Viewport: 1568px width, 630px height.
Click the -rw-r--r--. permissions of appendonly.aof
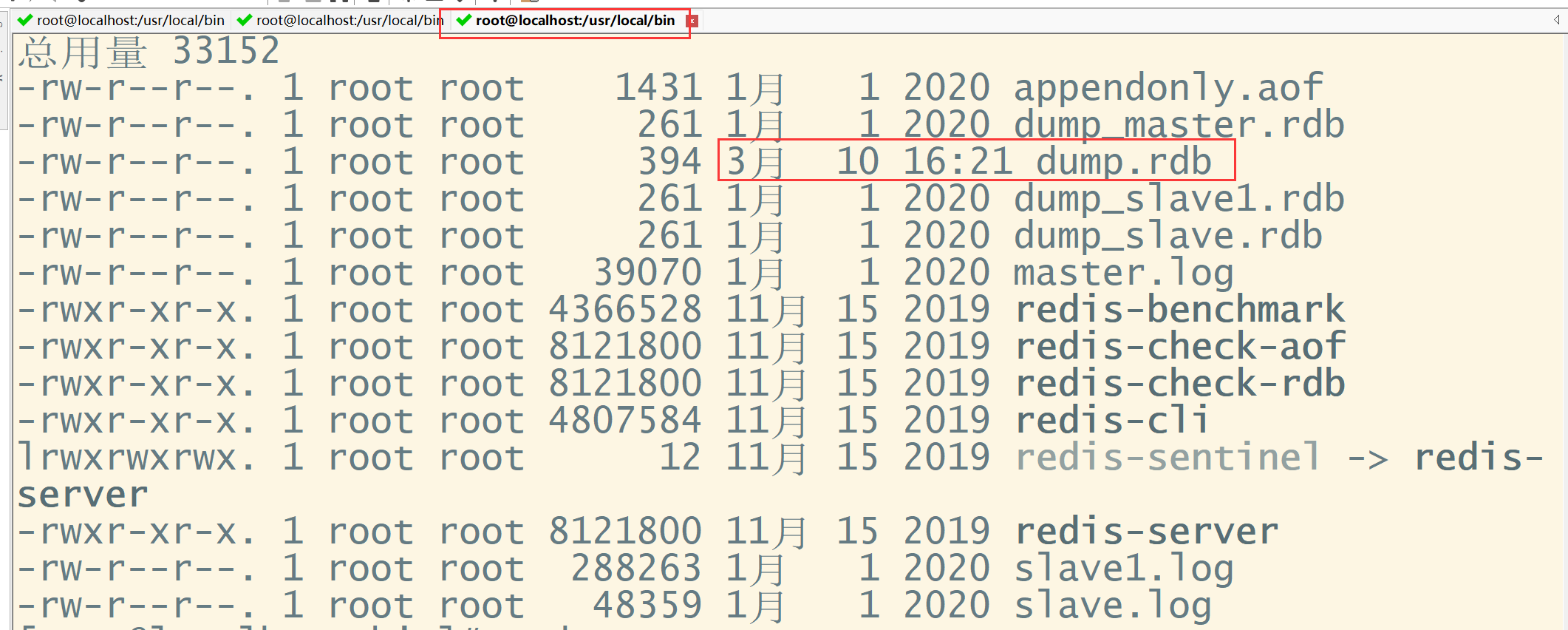(x=137, y=89)
